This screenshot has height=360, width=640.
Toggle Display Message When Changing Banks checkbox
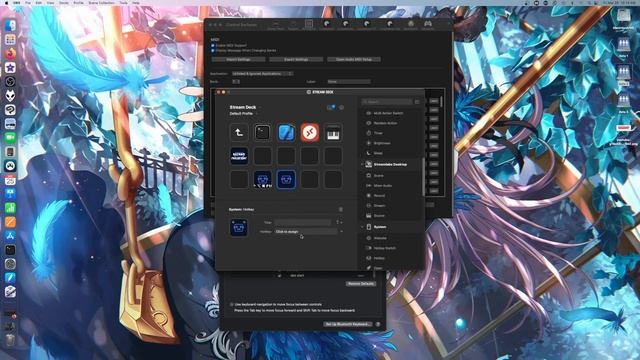click(213, 51)
